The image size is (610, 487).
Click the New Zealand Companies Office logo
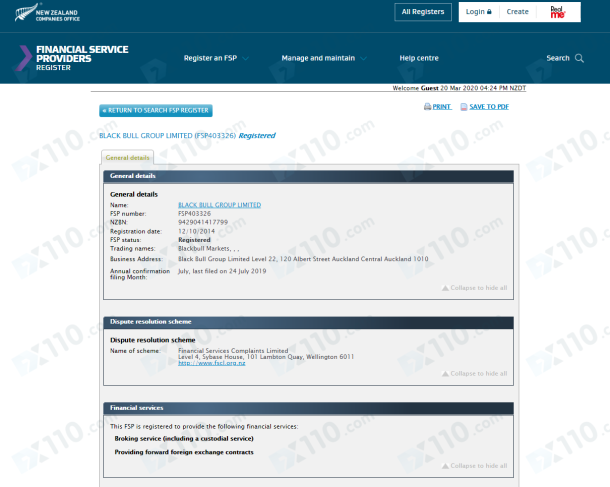point(47,12)
